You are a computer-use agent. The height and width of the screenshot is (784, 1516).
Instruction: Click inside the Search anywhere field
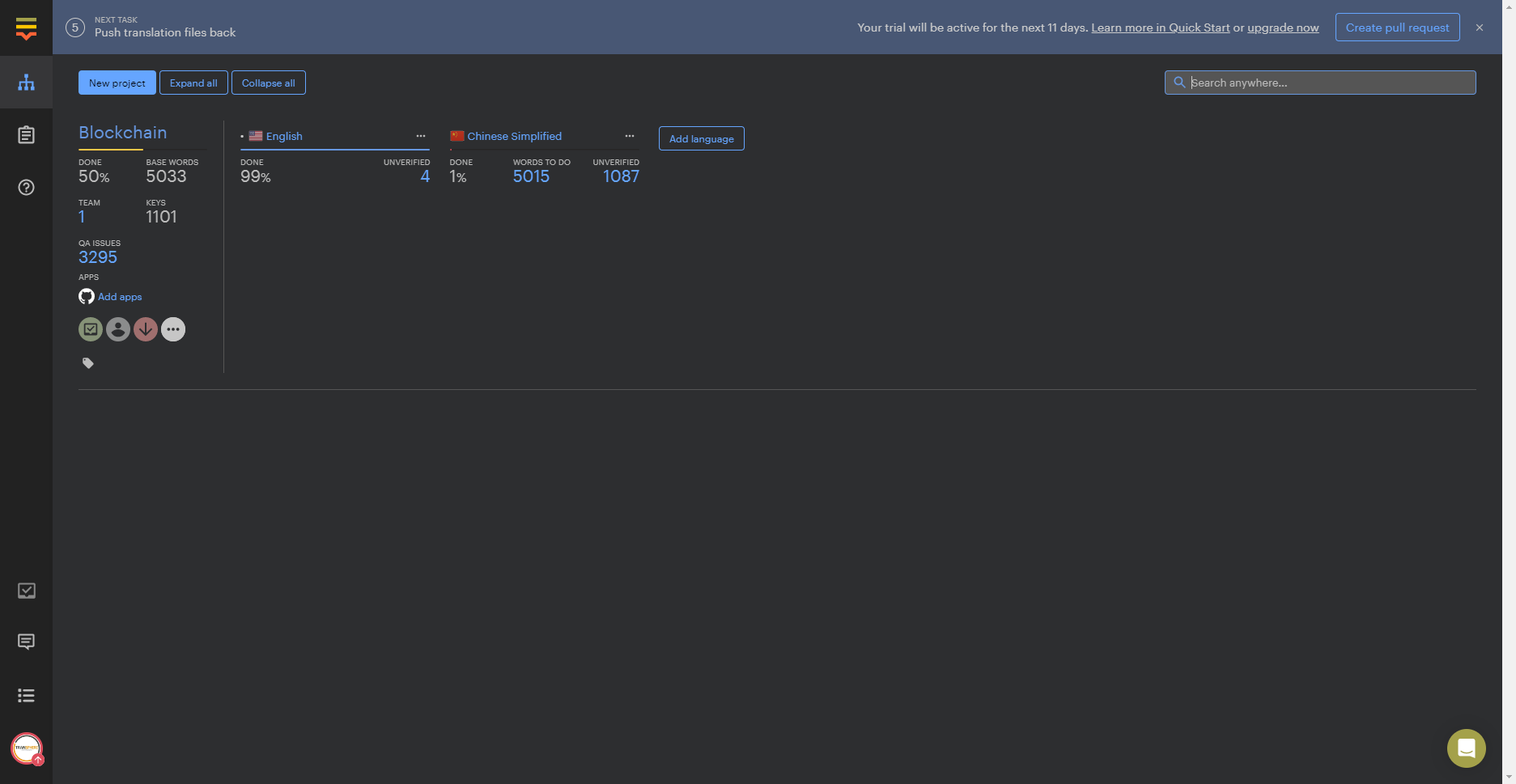pos(1319,82)
